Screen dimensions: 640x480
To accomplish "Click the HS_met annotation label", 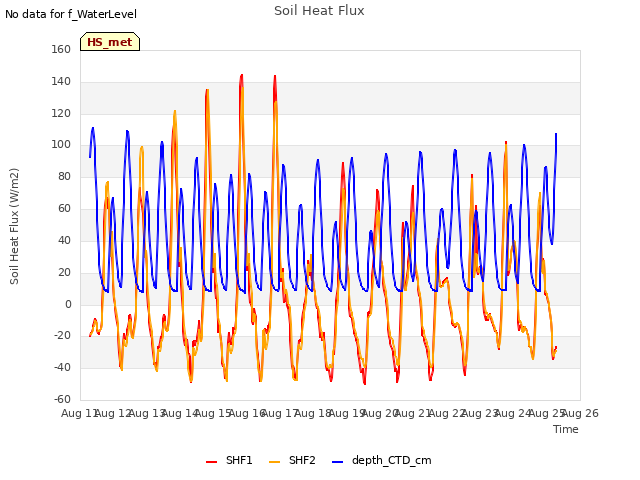I will coord(110,42).
